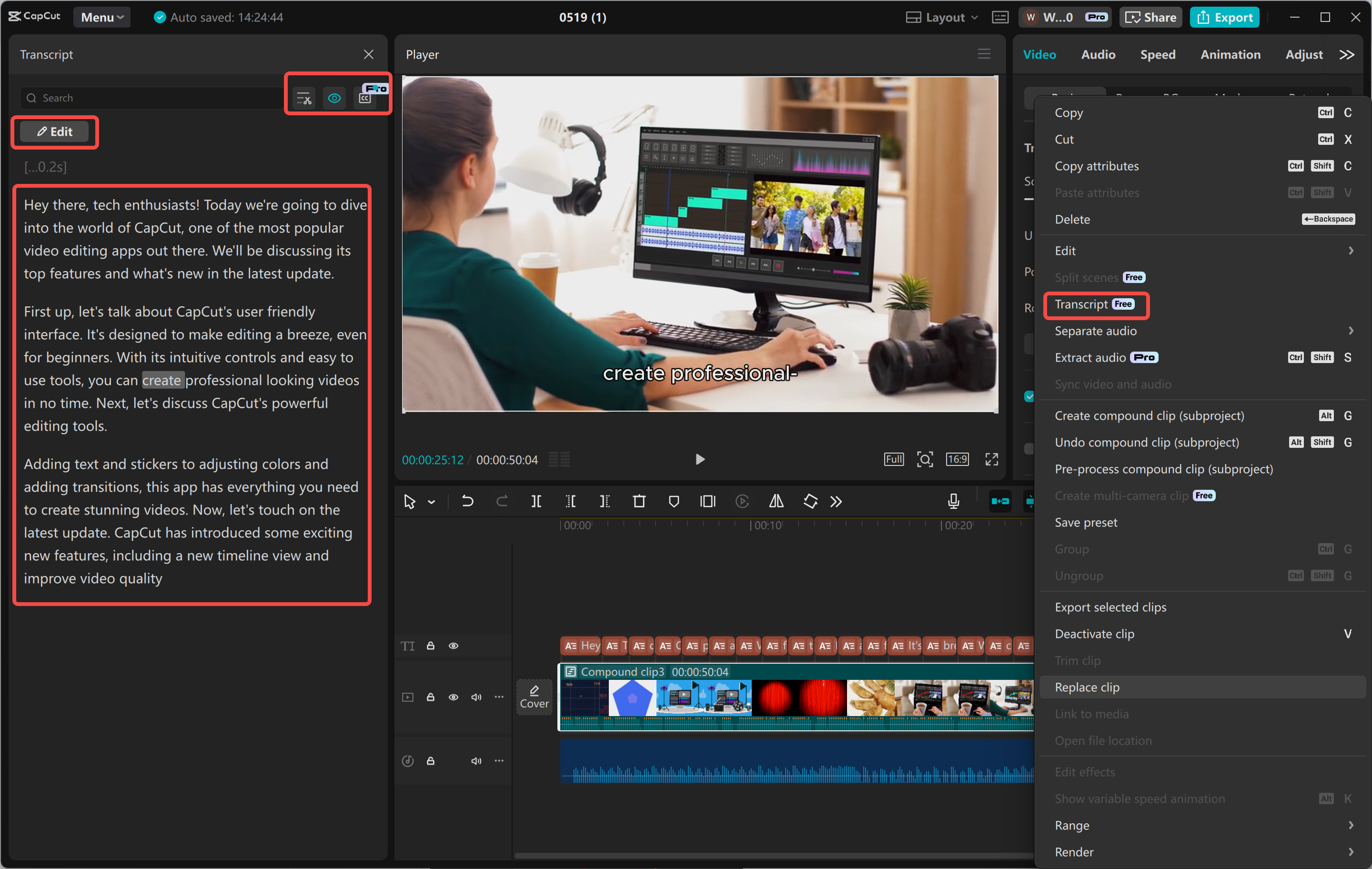This screenshot has width=1372, height=869.
Task: Undo the last action in the timeline toolbar
Action: click(x=467, y=502)
